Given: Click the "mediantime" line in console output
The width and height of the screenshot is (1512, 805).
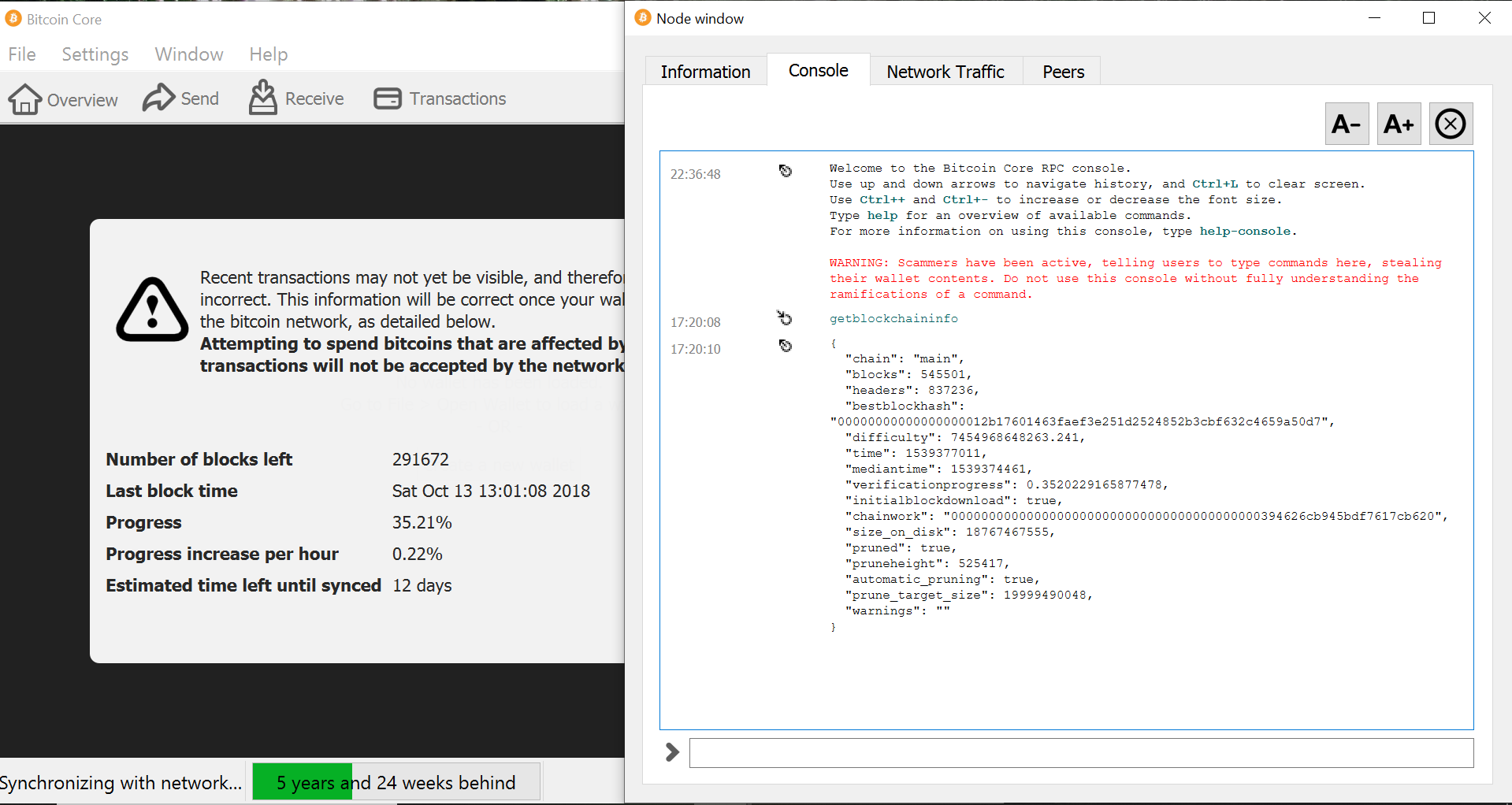Looking at the screenshot, I should [938, 469].
